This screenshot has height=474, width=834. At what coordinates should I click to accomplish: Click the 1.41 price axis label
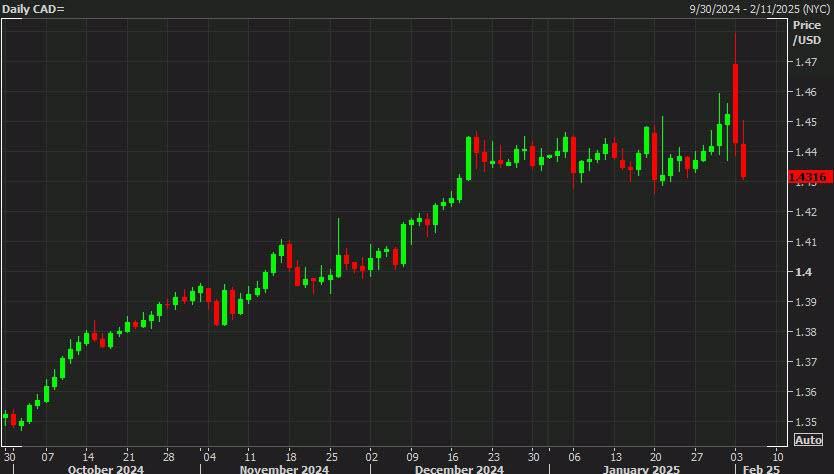[806, 242]
